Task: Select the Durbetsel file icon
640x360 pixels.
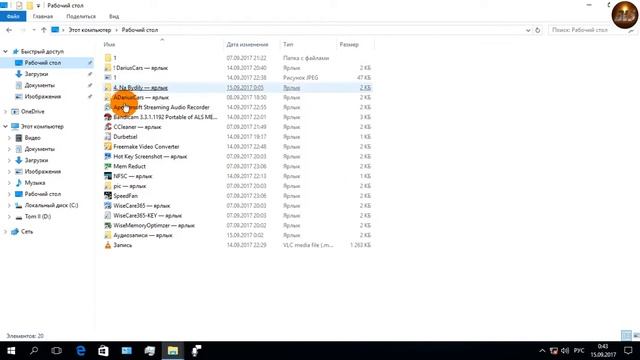Action: coord(108,137)
